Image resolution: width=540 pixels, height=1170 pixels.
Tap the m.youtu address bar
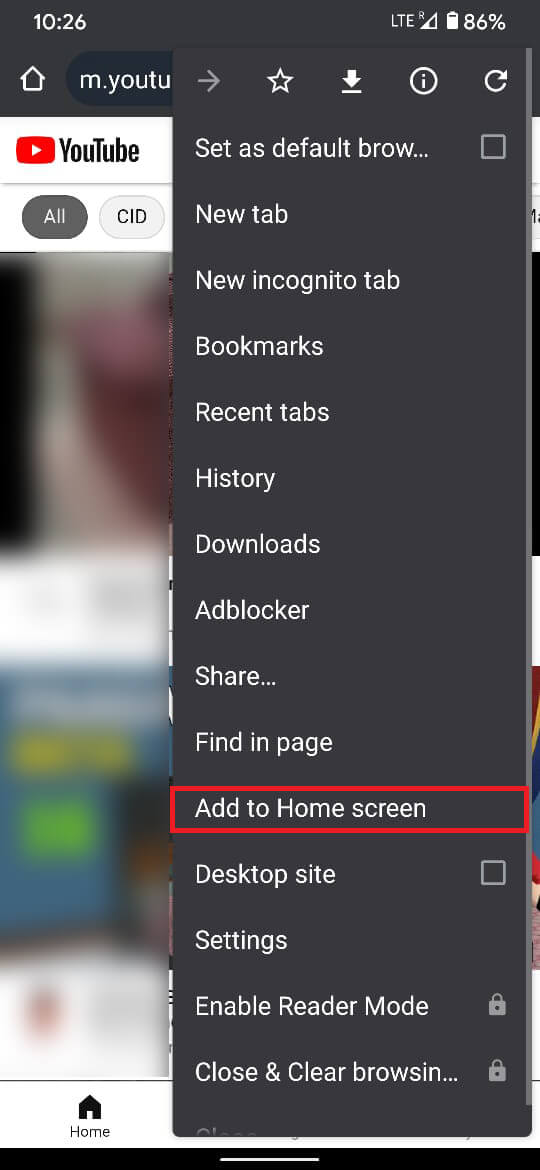pyautogui.click(x=119, y=80)
